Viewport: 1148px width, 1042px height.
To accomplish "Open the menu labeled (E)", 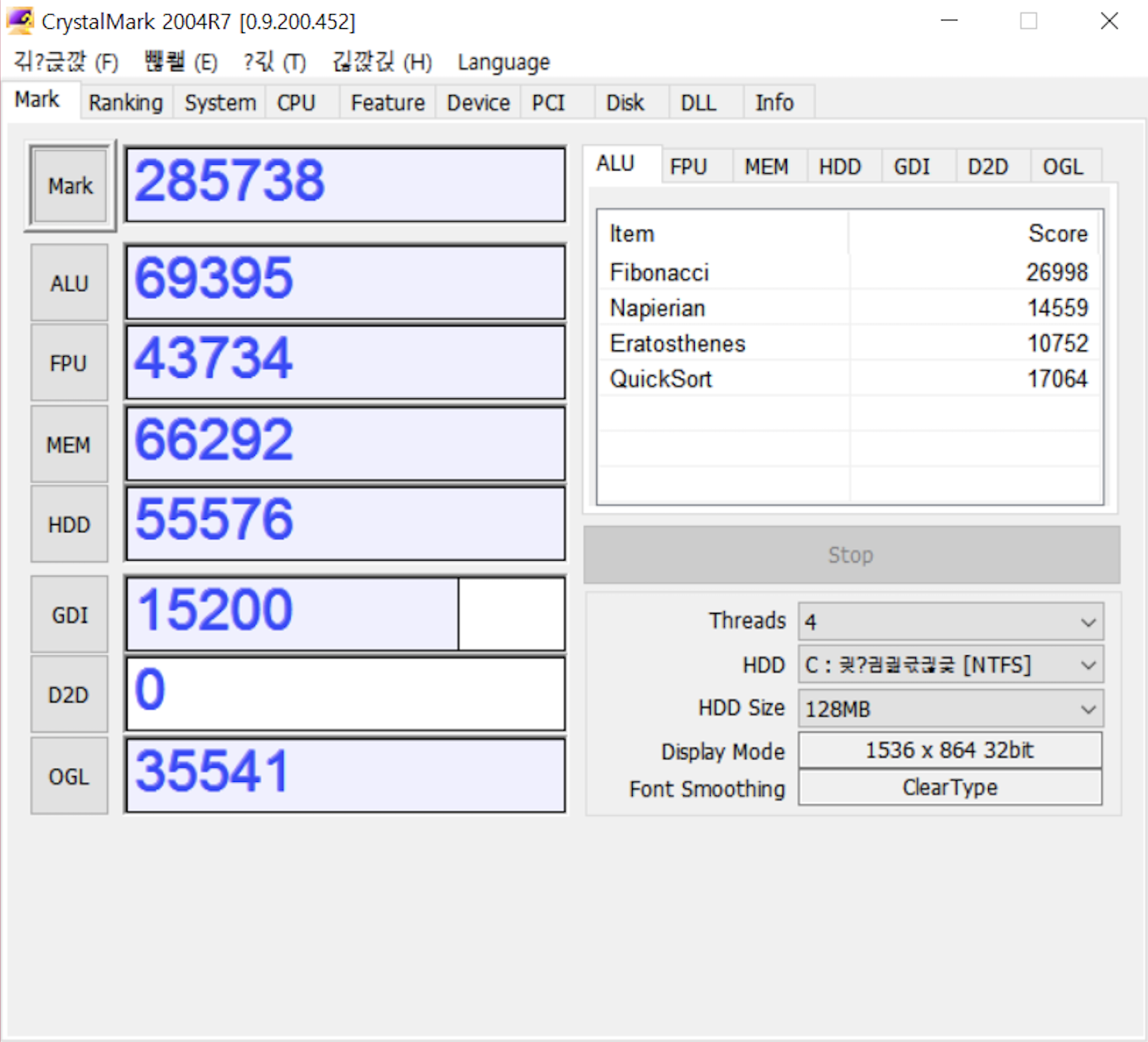I will pyautogui.click(x=181, y=62).
